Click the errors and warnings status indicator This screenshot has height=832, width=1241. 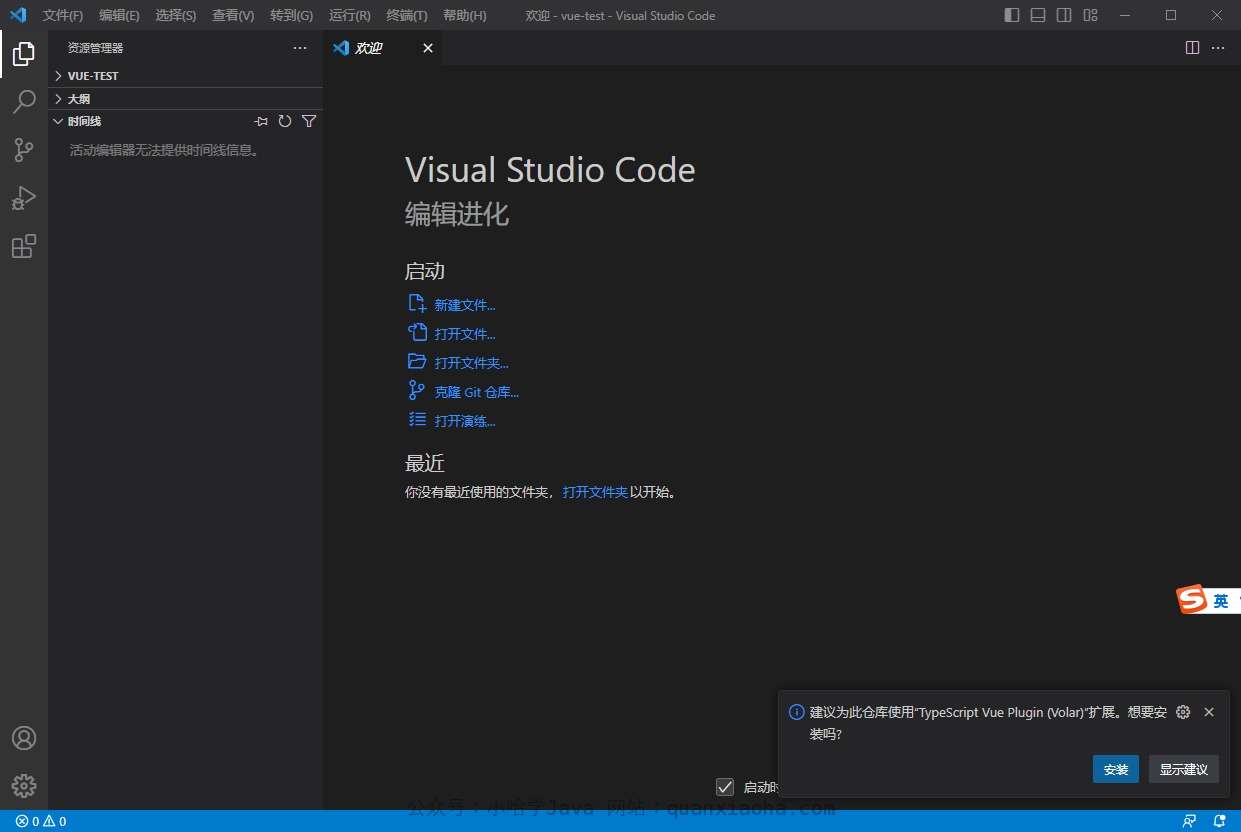point(41,821)
